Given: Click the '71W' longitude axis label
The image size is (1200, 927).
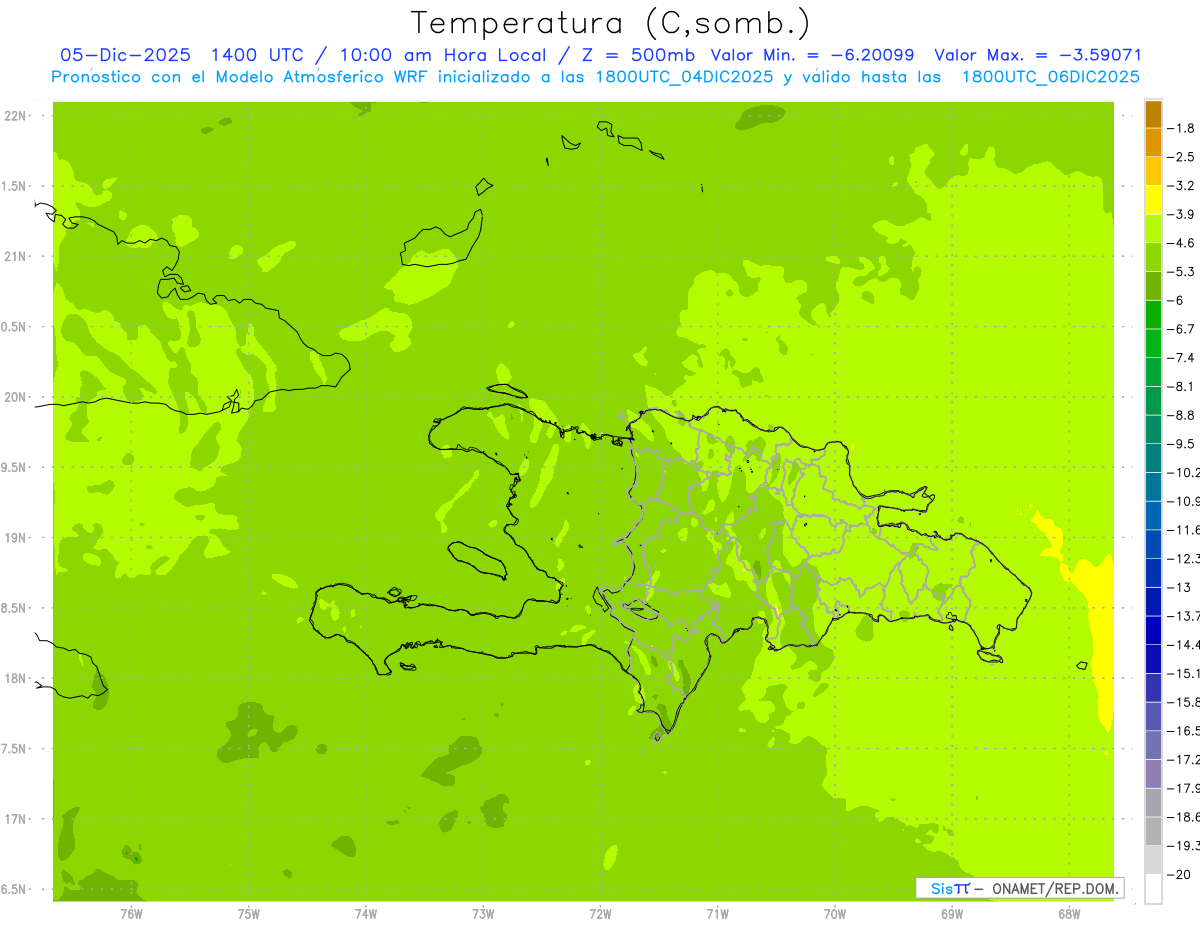Looking at the screenshot, I should pos(717,913).
